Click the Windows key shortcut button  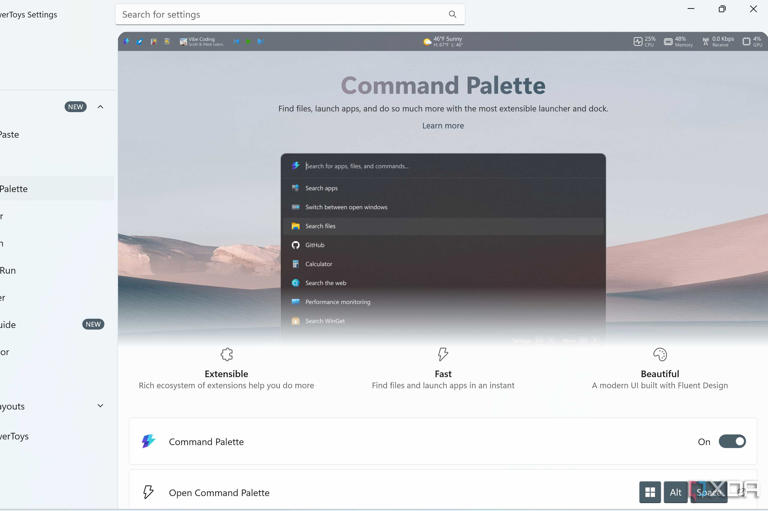[x=650, y=492]
